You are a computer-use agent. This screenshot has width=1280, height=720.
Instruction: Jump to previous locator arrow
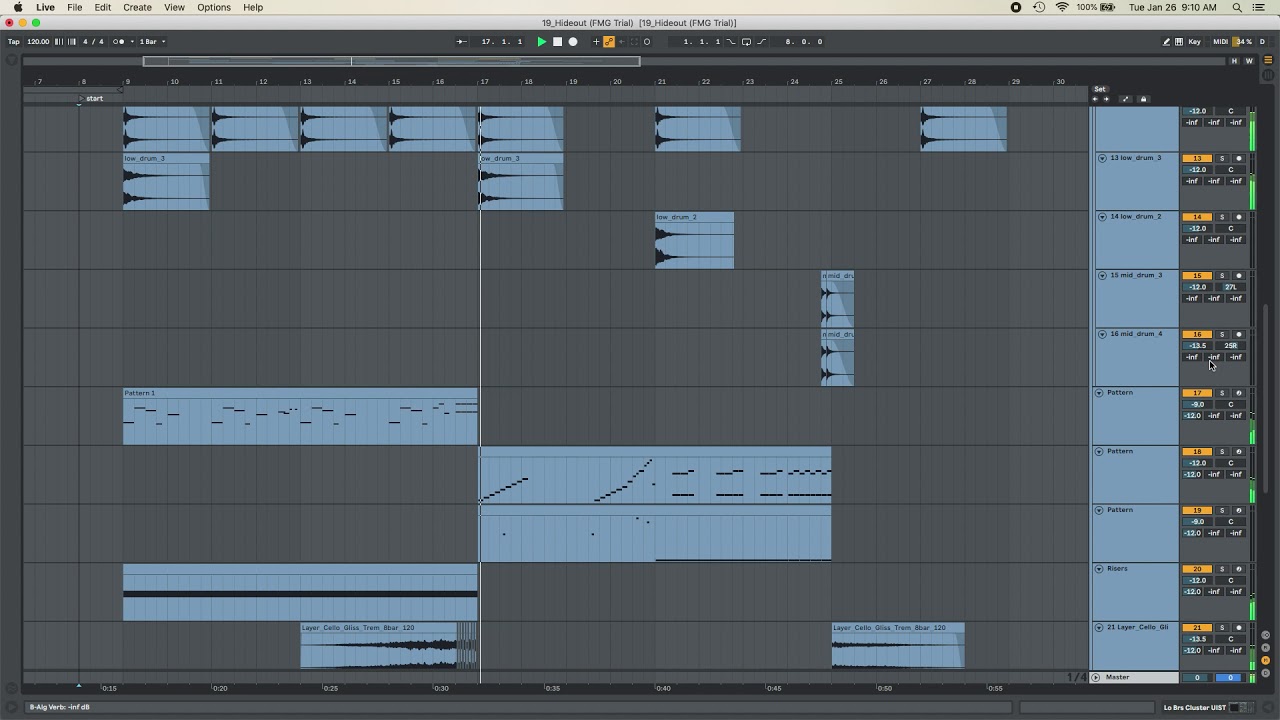[1095, 99]
